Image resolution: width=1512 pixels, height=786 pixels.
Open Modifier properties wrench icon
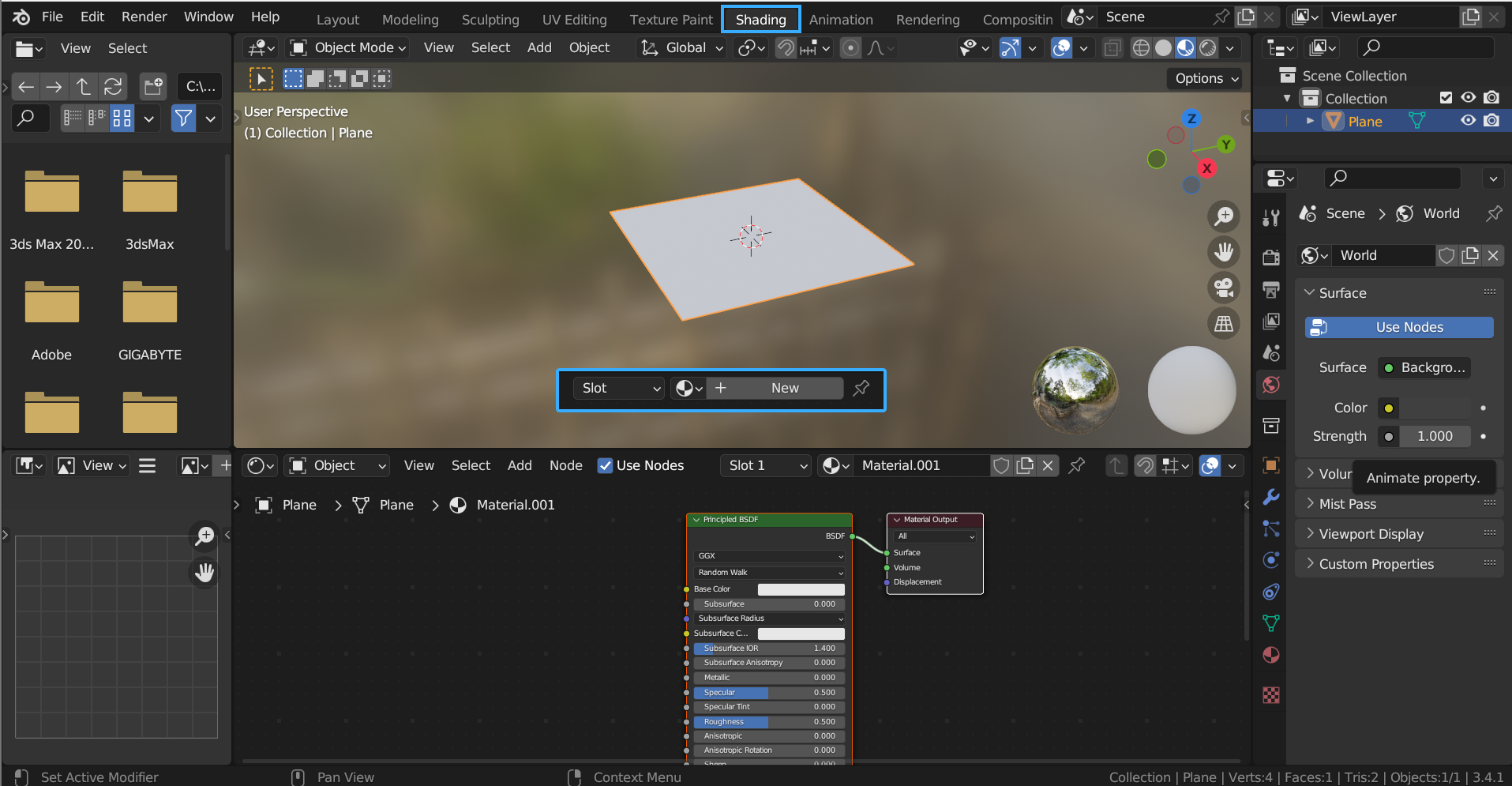click(1271, 497)
